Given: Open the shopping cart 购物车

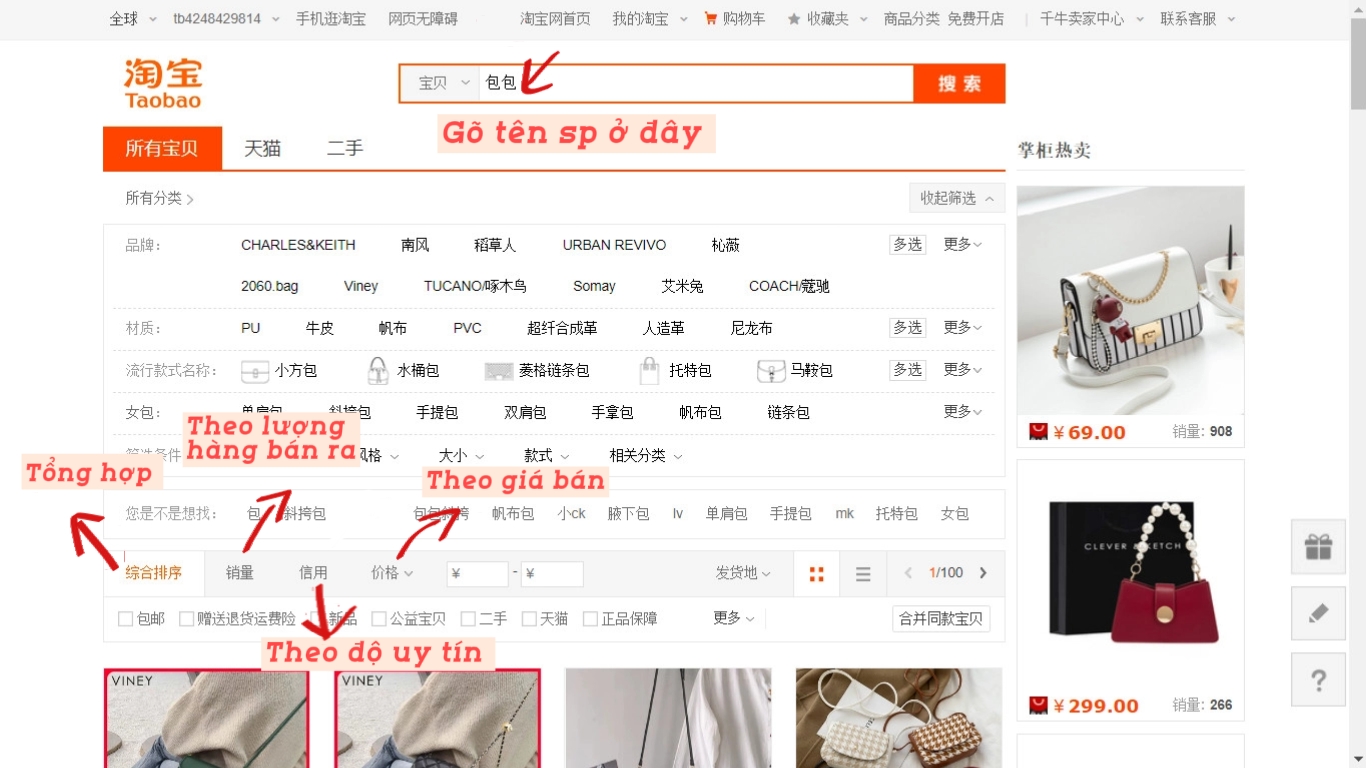Looking at the screenshot, I should [735, 18].
